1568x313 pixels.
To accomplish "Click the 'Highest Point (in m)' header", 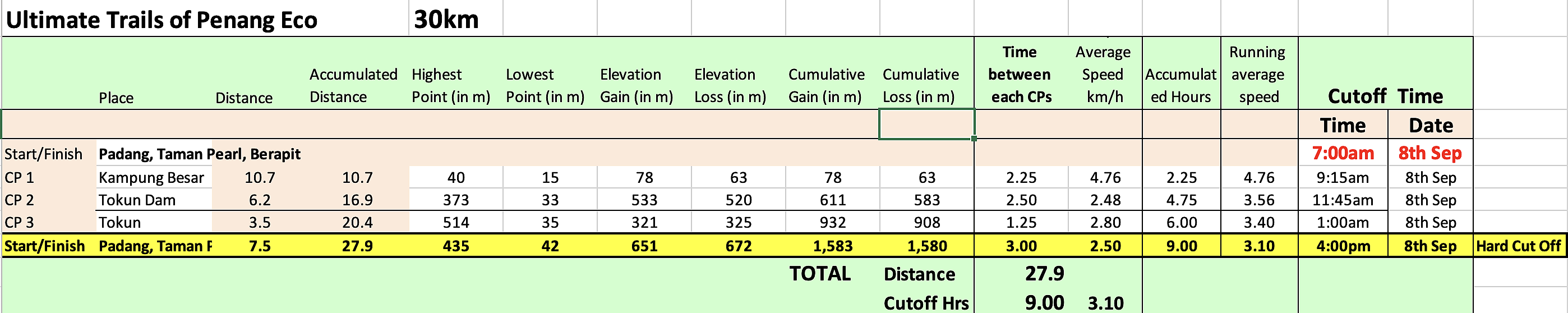I will click(451, 85).
